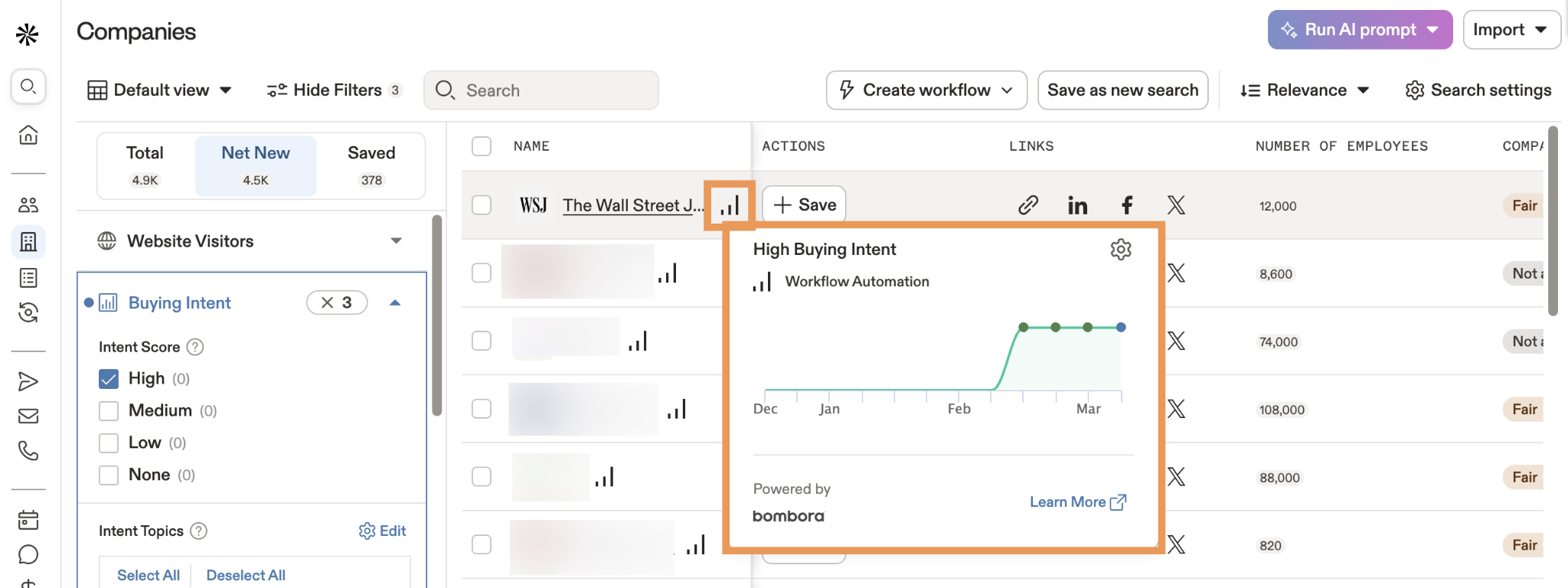Open the sidebar search icon
The height and width of the screenshot is (588, 1568).
28,86
